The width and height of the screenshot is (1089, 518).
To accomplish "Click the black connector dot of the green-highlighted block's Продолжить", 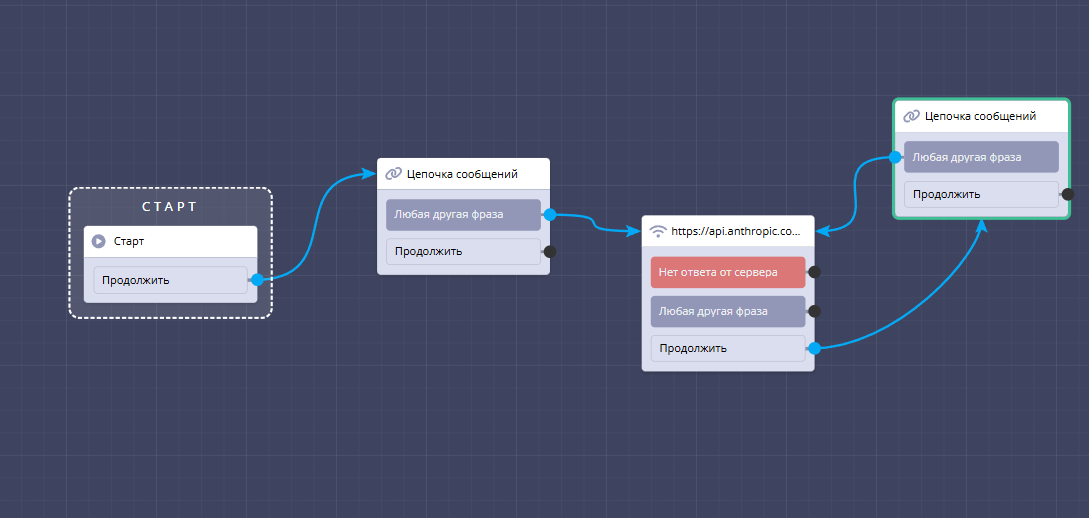I will pyautogui.click(x=1067, y=194).
